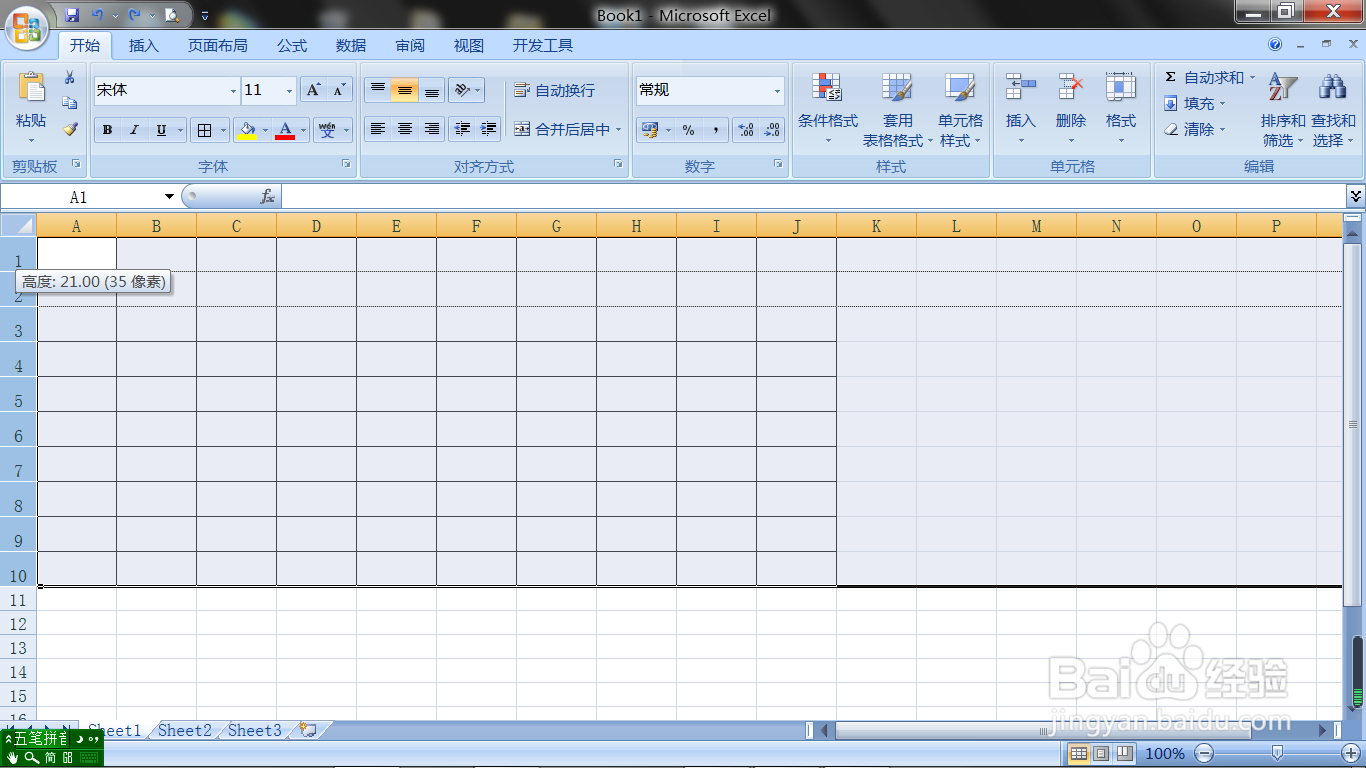Set top vertical alignment

[378, 90]
